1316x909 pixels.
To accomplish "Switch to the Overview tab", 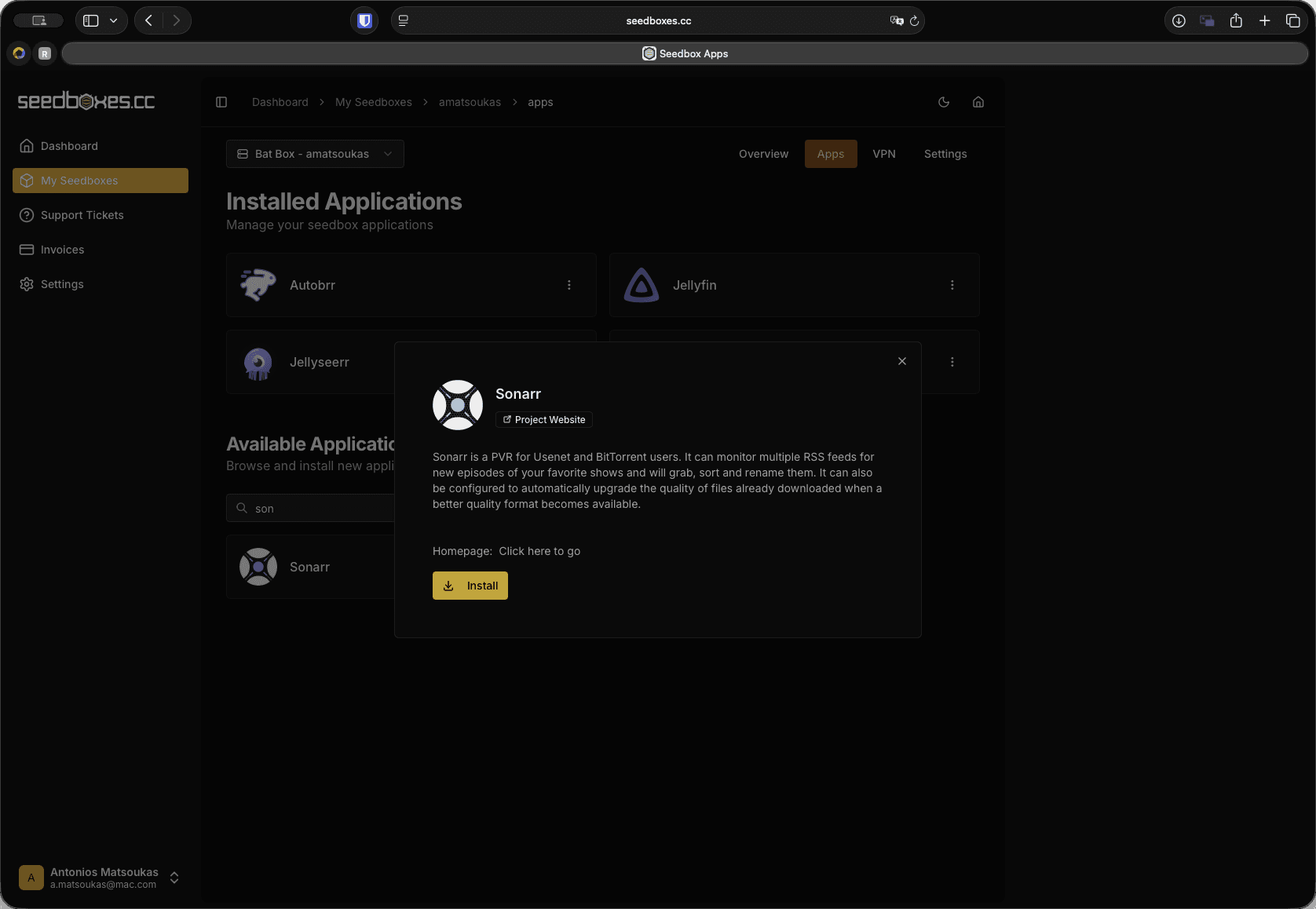I will click(x=763, y=154).
